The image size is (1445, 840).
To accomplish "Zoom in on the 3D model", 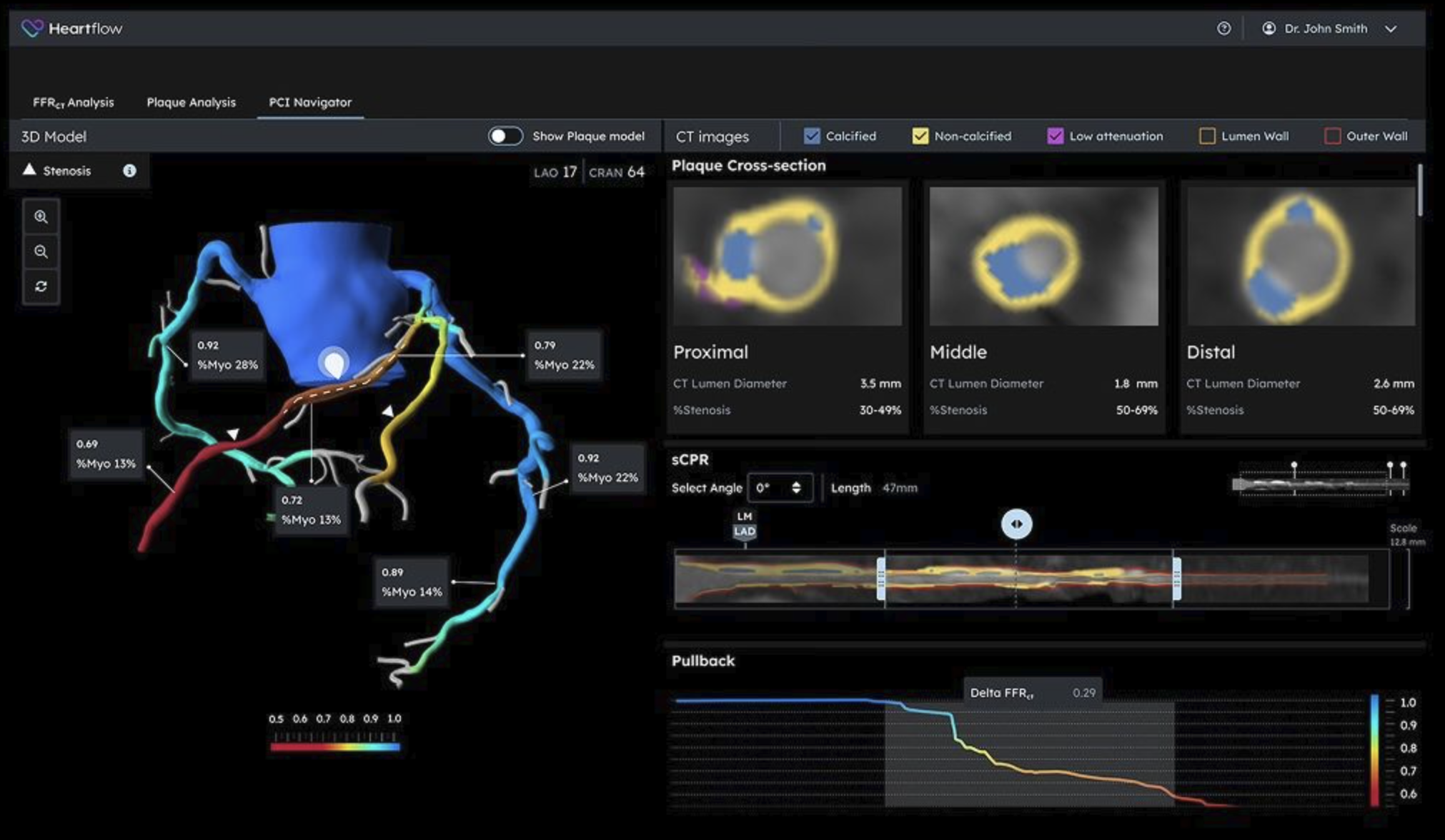I will click(41, 217).
